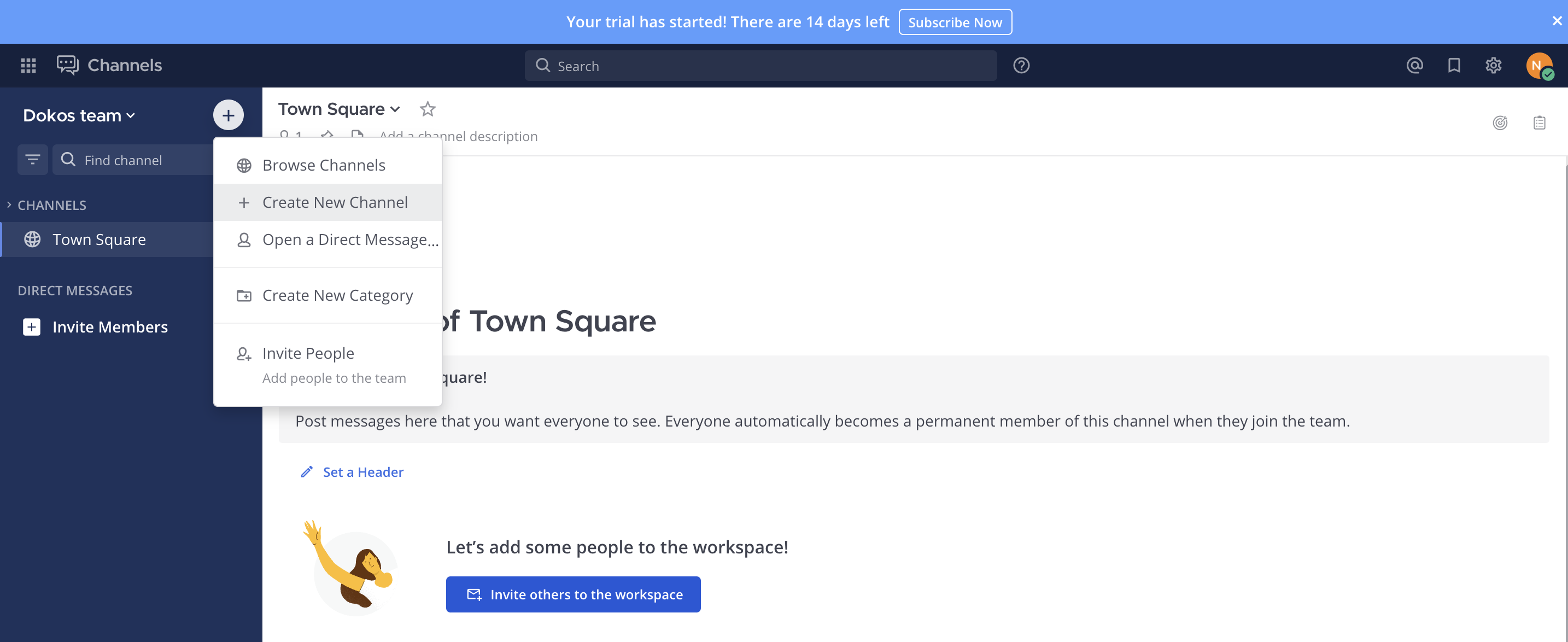Open Playbooks runs target icon
Image resolution: width=1568 pixels, height=642 pixels.
(x=1500, y=123)
